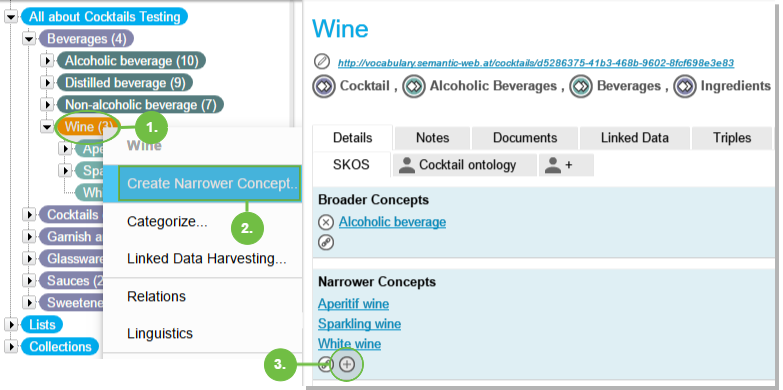
Task: Click link icon under Narrower Concepts
Action: click(x=326, y=365)
